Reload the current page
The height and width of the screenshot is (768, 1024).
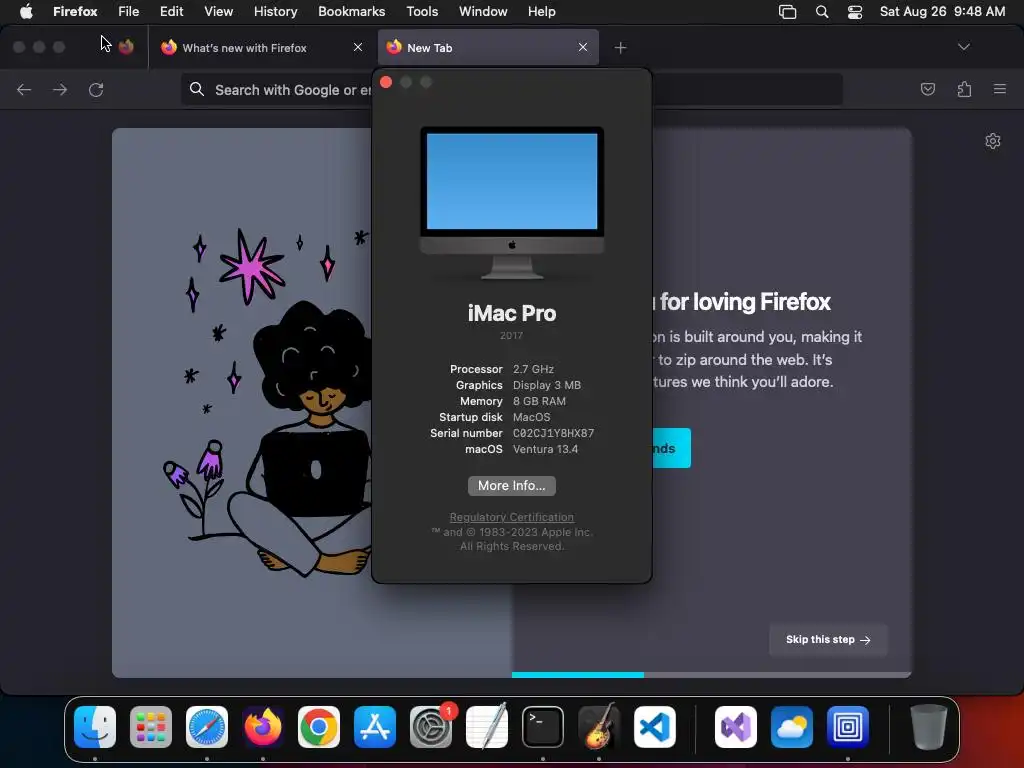point(96,89)
